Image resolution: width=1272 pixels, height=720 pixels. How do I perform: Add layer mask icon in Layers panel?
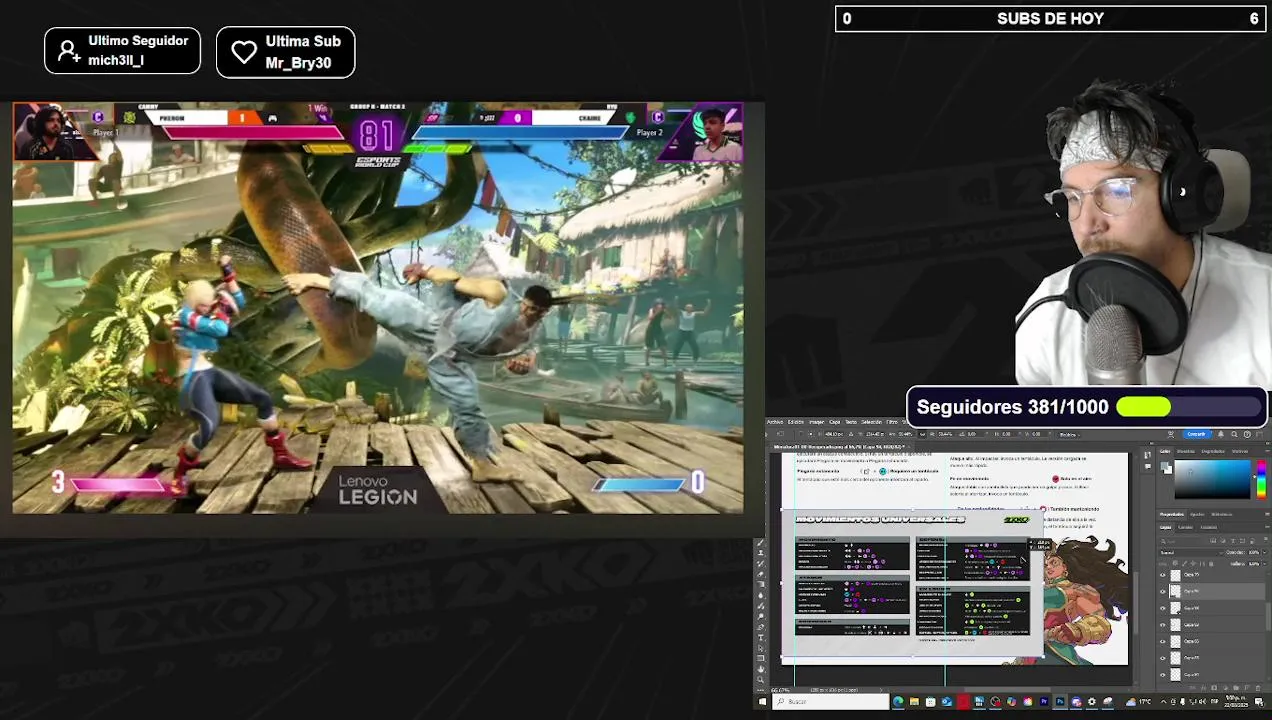tap(1214, 688)
